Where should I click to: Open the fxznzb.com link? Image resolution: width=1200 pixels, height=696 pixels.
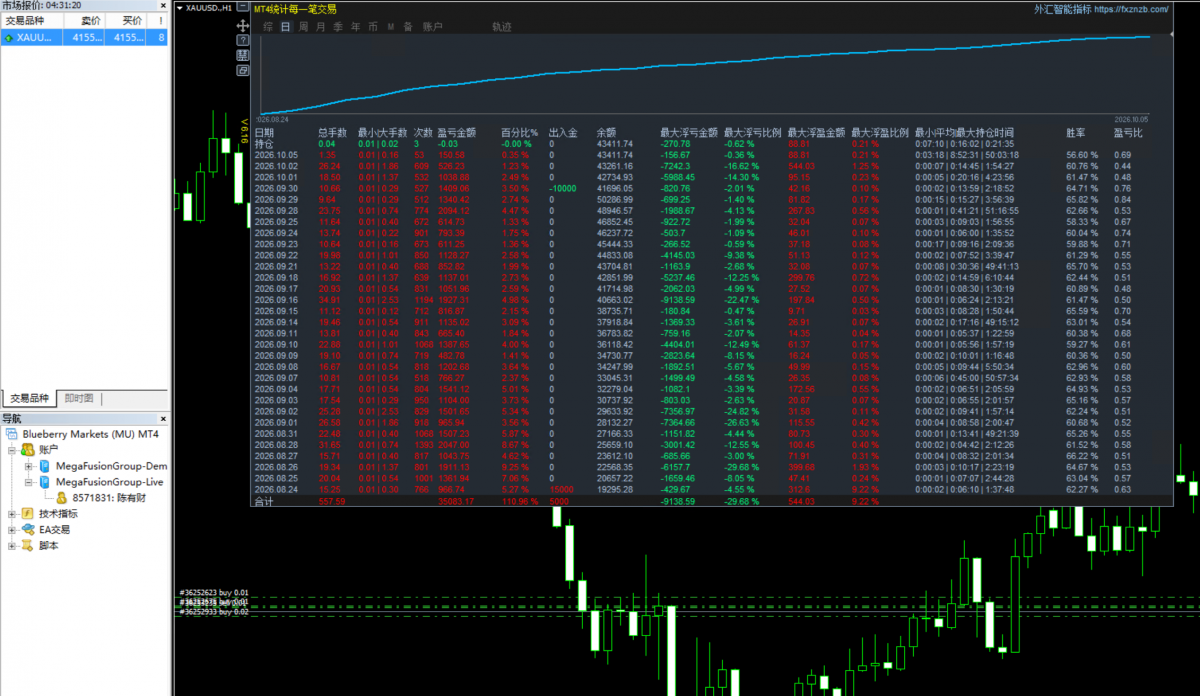(1131, 9)
